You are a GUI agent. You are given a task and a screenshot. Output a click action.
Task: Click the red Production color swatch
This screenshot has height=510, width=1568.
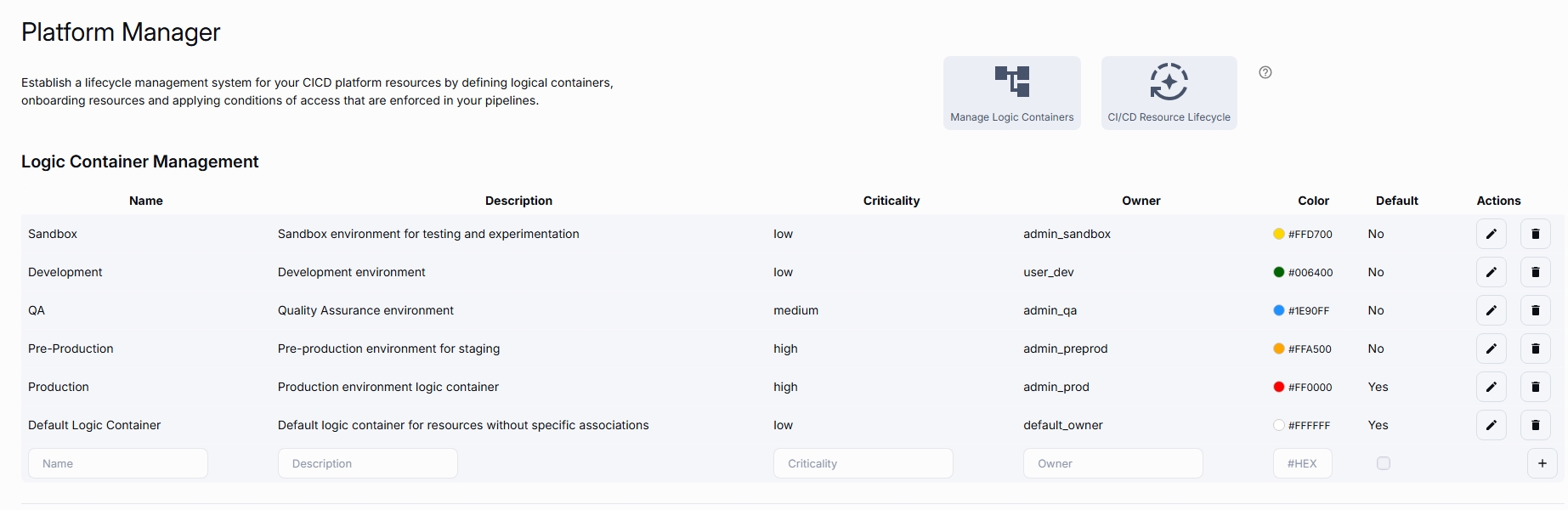pyautogui.click(x=1278, y=387)
